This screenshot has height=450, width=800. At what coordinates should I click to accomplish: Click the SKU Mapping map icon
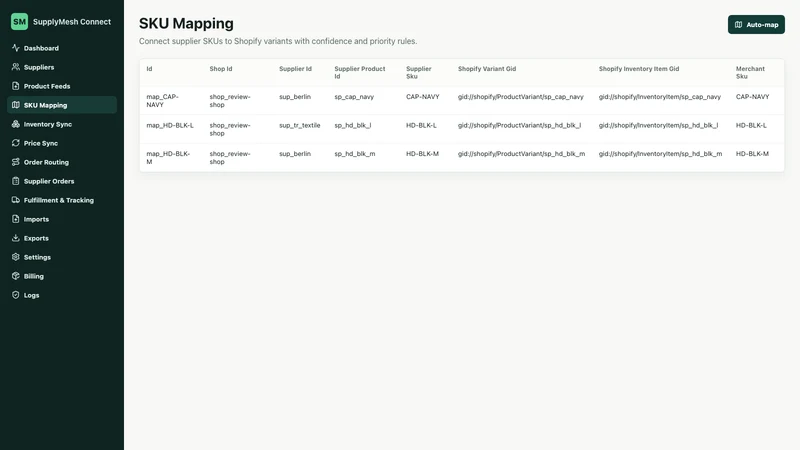pos(16,105)
